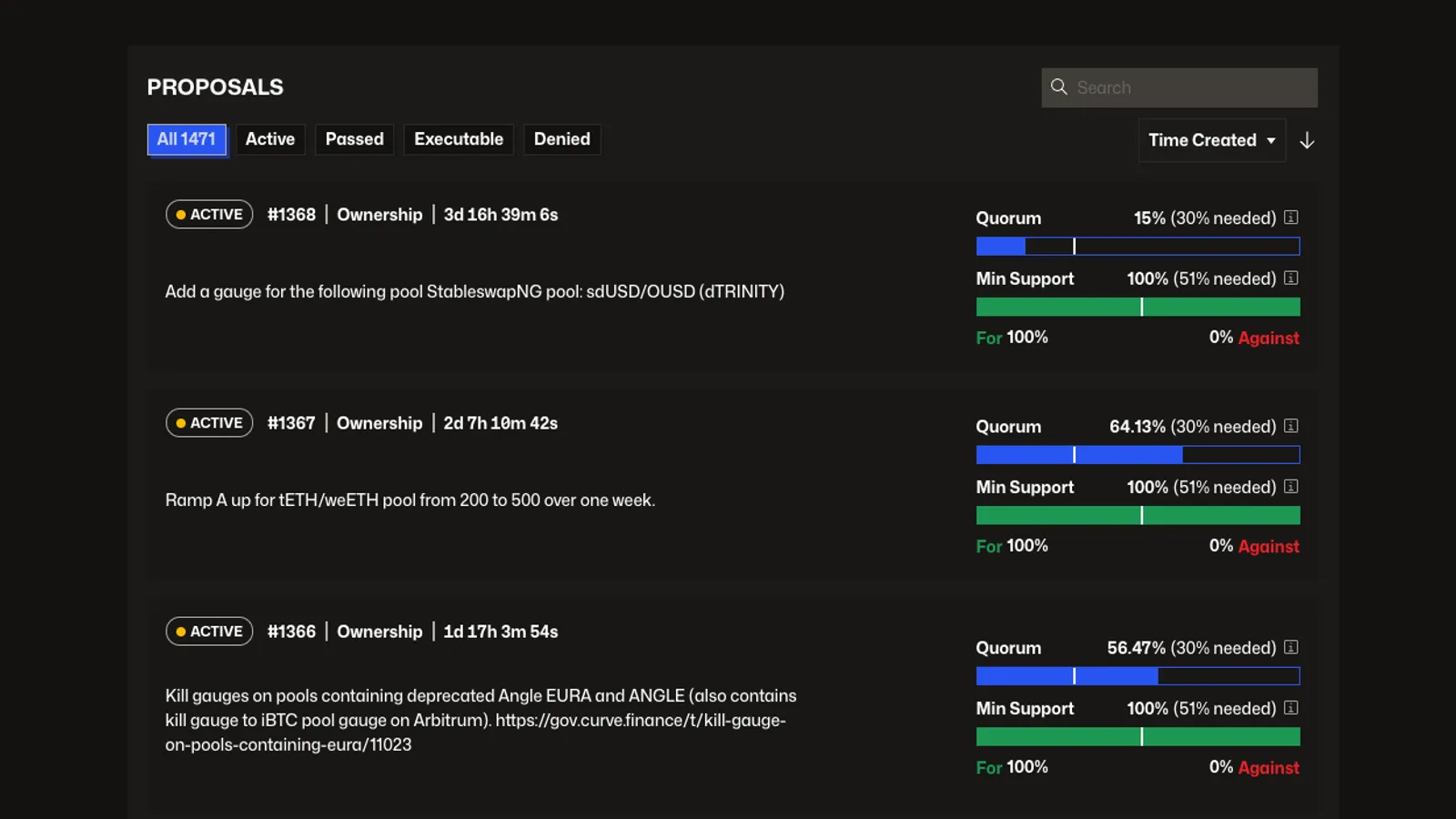Click 0% Against on proposal #1367
The height and width of the screenshot is (819, 1456).
click(1254, 546)
